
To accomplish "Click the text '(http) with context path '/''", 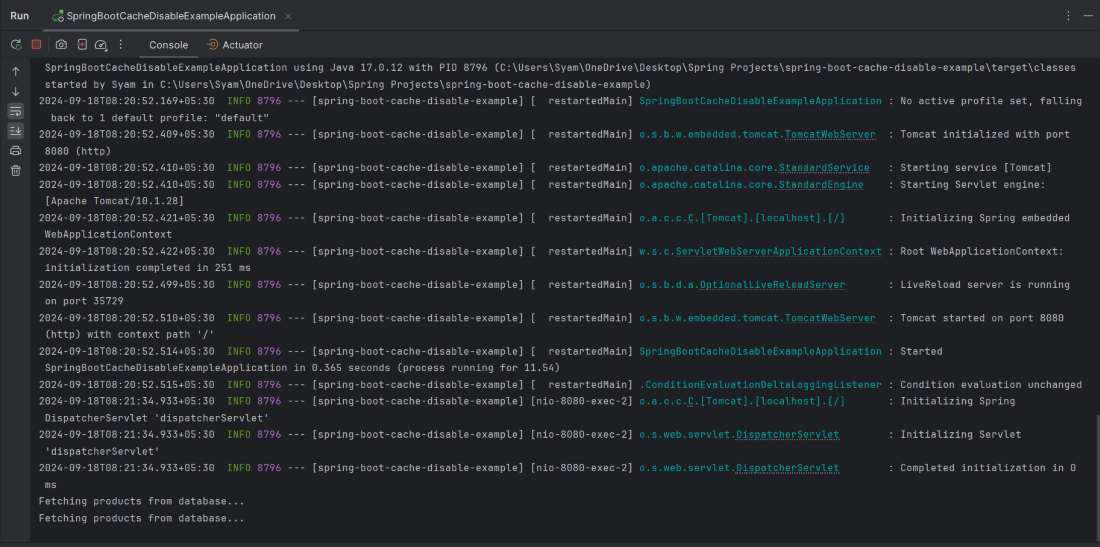I will point(130,335).
